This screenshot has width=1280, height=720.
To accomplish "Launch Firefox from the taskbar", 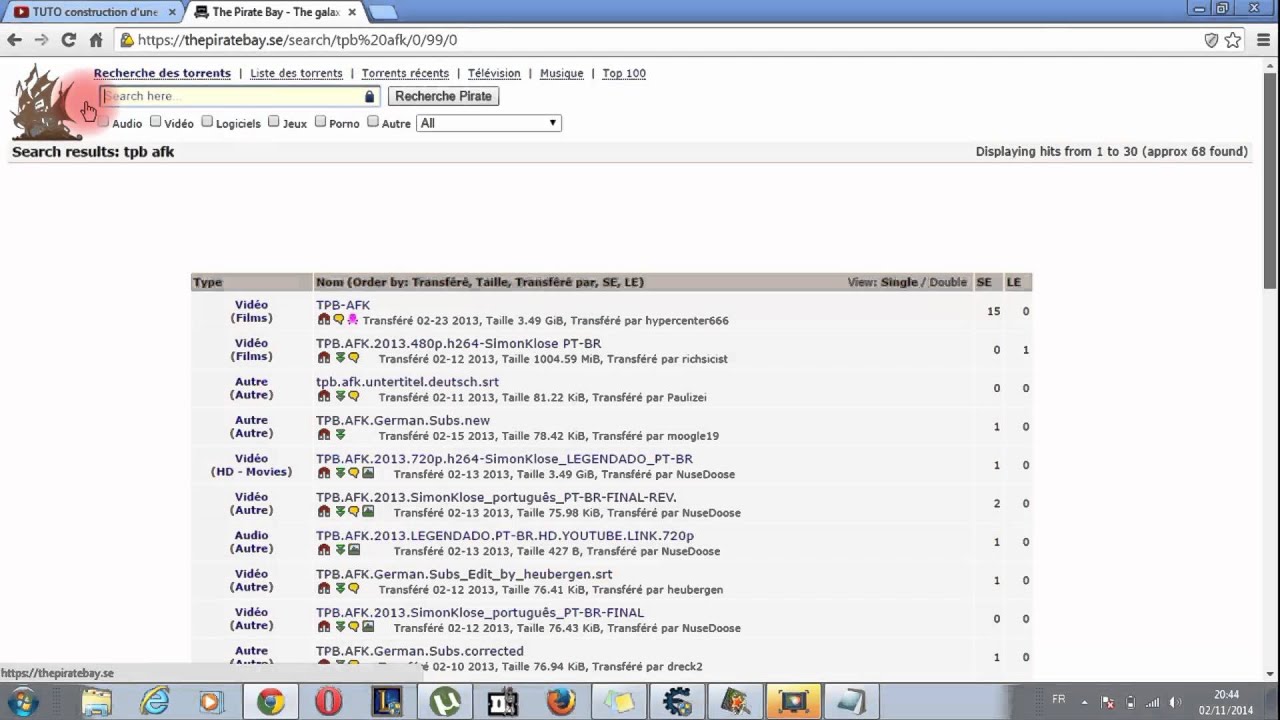I will click(560, 702).
